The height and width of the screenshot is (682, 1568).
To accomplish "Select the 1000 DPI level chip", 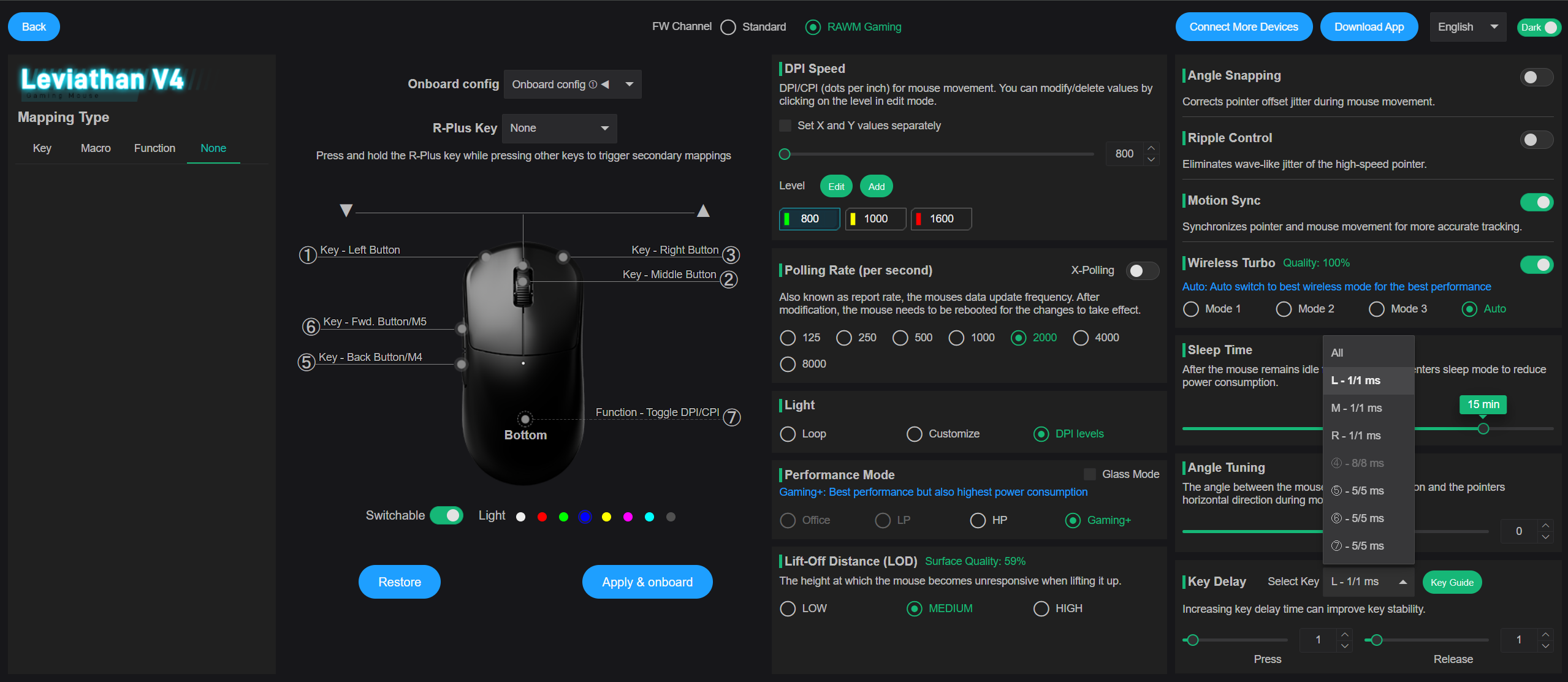I will [875, 219].
